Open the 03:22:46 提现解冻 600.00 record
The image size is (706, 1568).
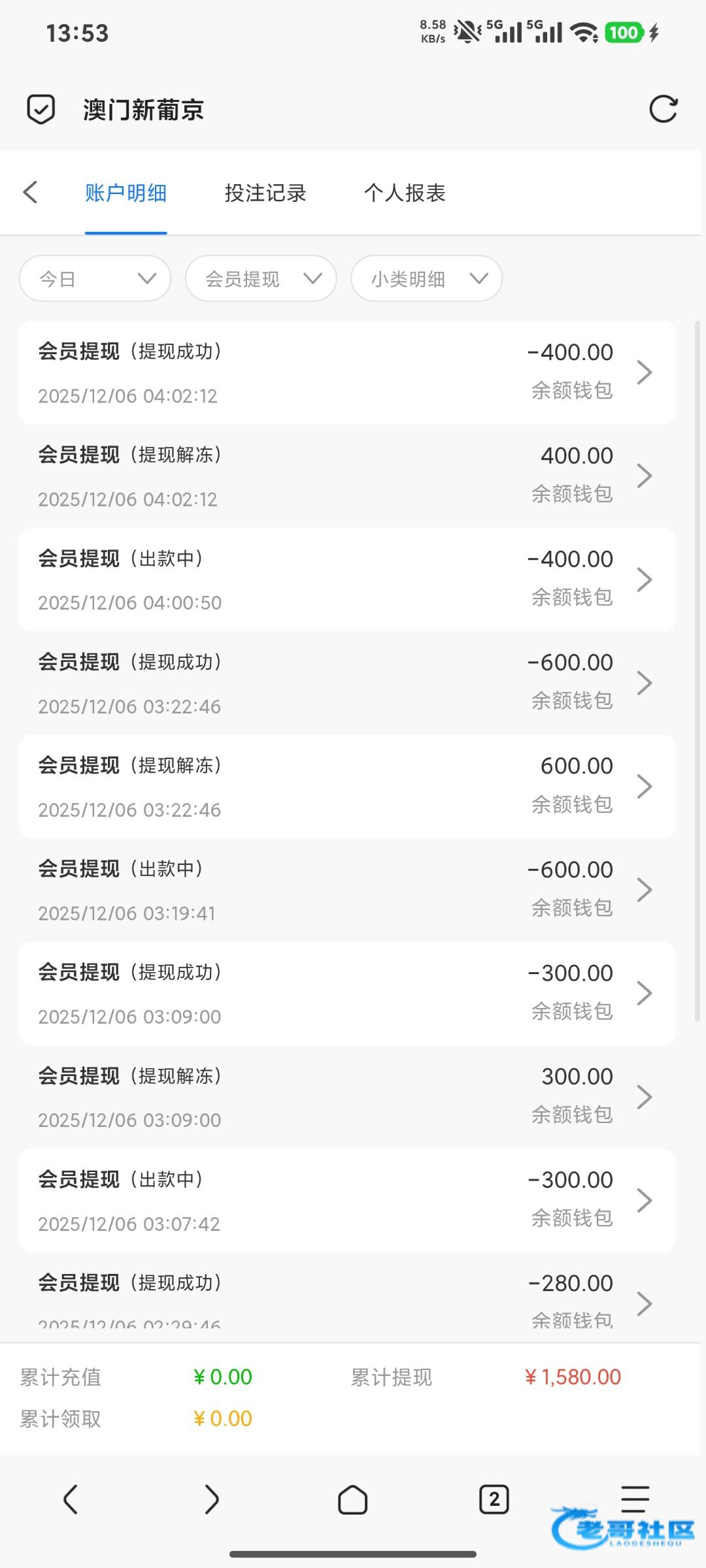coord(346,787)
